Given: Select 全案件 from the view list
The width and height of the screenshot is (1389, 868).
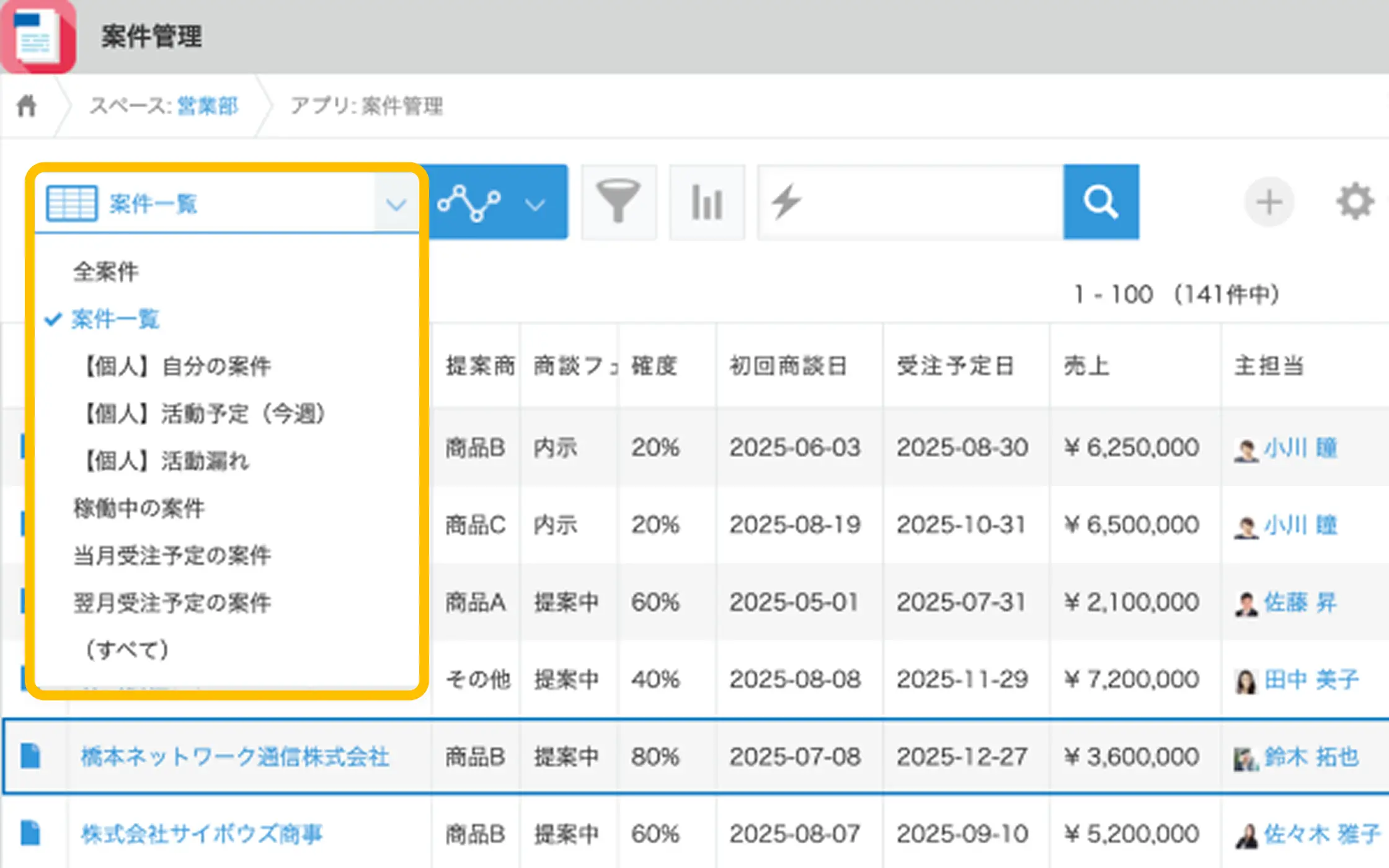Looking at the screenshot, I should (x=105, y=272).
